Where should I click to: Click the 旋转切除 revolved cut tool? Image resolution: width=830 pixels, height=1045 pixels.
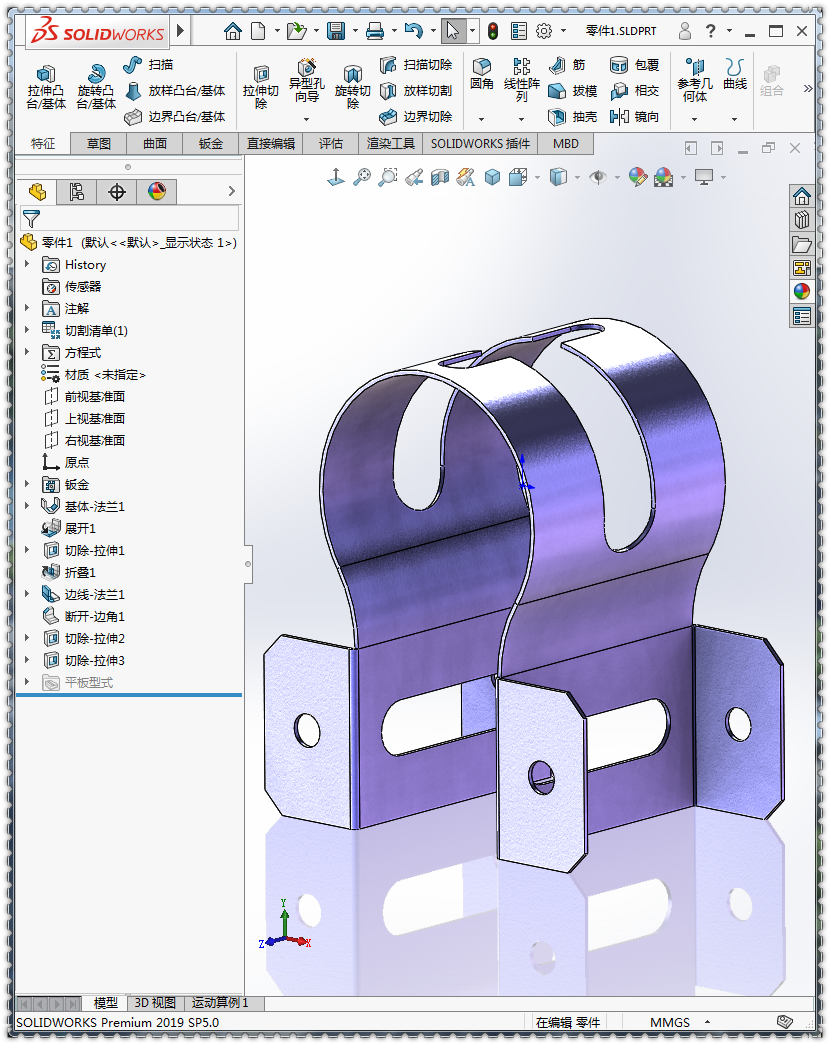click(x=353, y=87)
